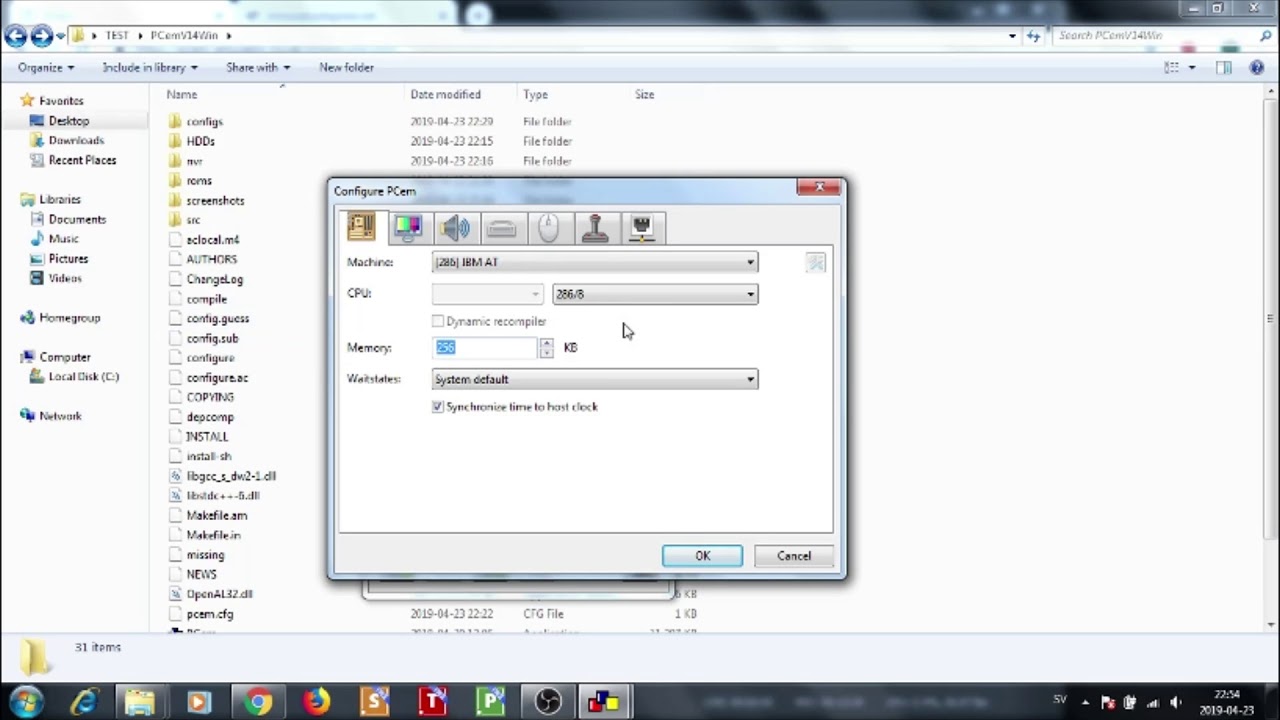
Task: Open the Machine tab with the motherboard icon
Action: click(x=361, y=227)
